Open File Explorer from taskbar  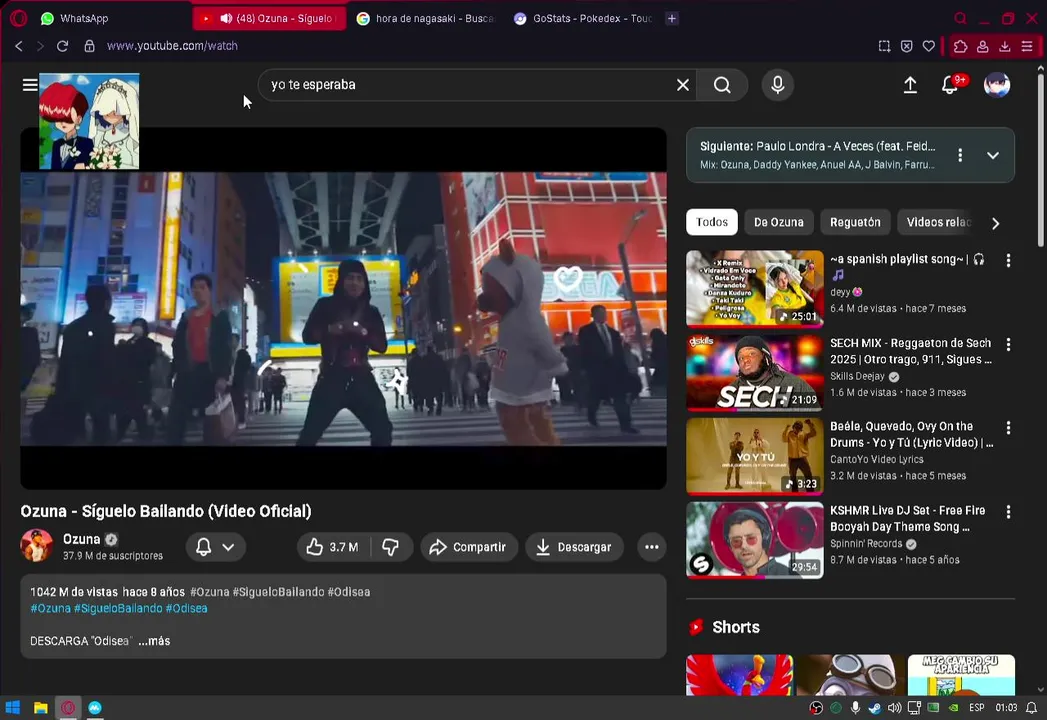(41, 707)
